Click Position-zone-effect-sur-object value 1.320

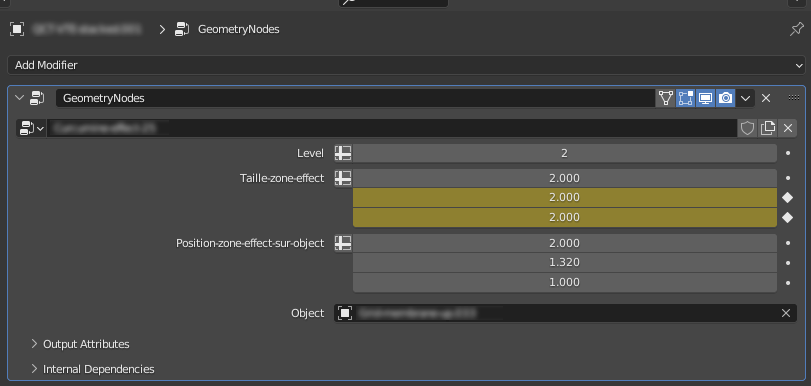[564, 263]
